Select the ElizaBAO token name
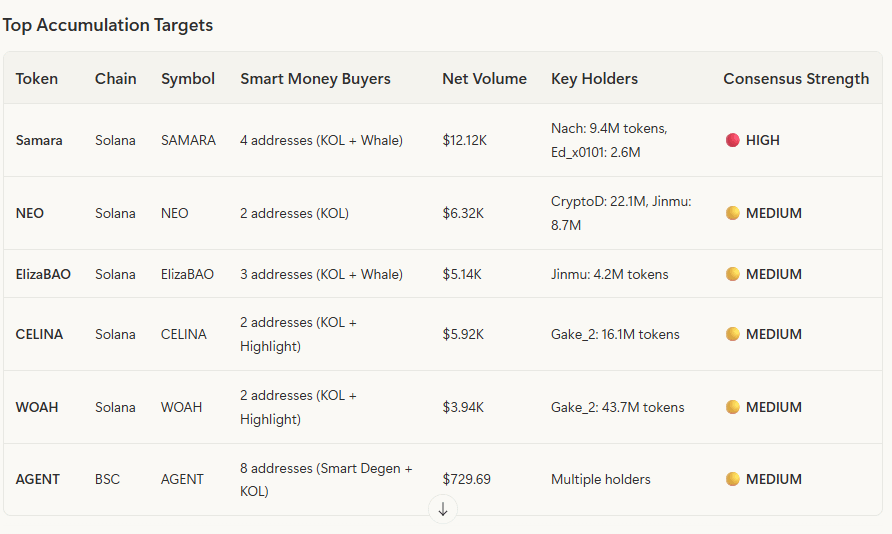 tap(43, 274)
